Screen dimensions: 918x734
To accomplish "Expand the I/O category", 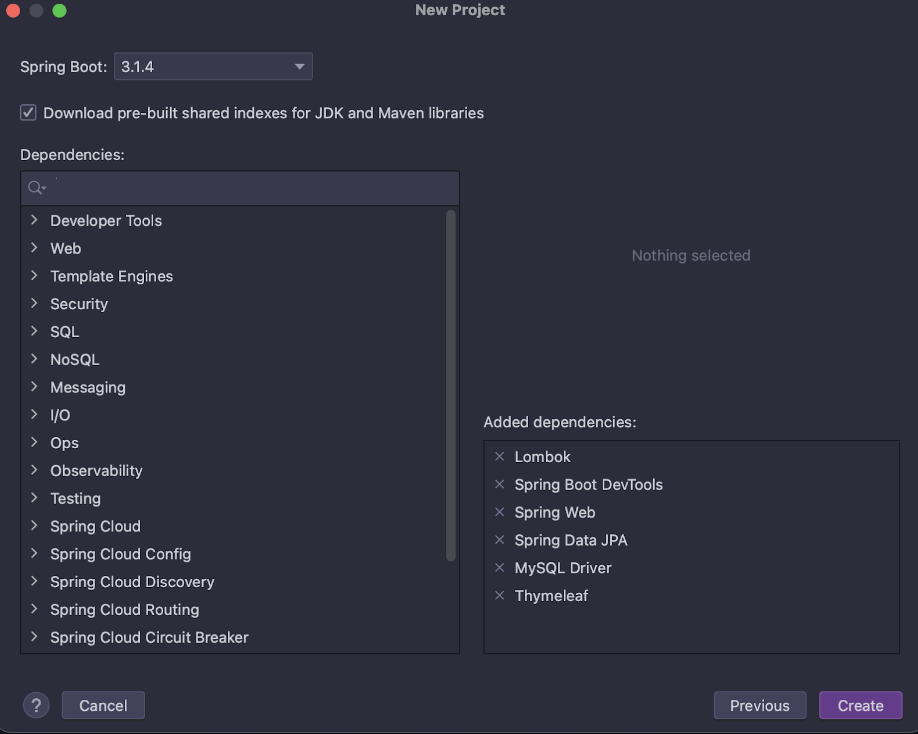I will [34, 414].
